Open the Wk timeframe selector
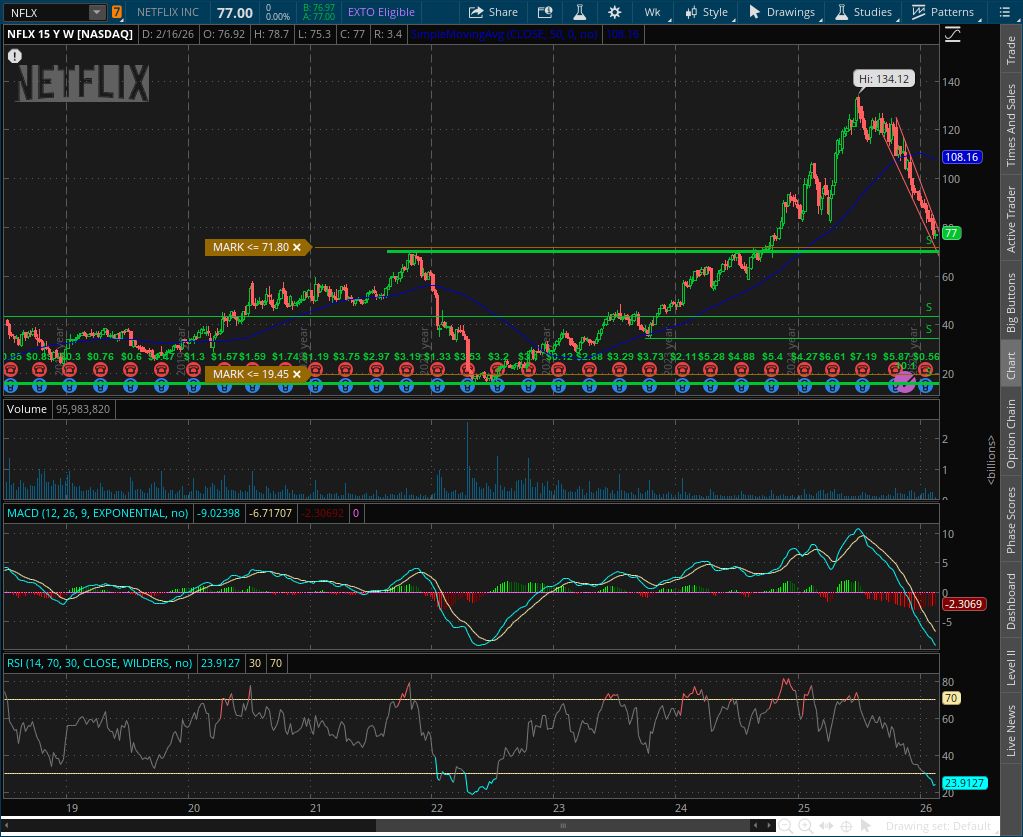This screenshot has height=837, width=1023. (x=653, y=12)
